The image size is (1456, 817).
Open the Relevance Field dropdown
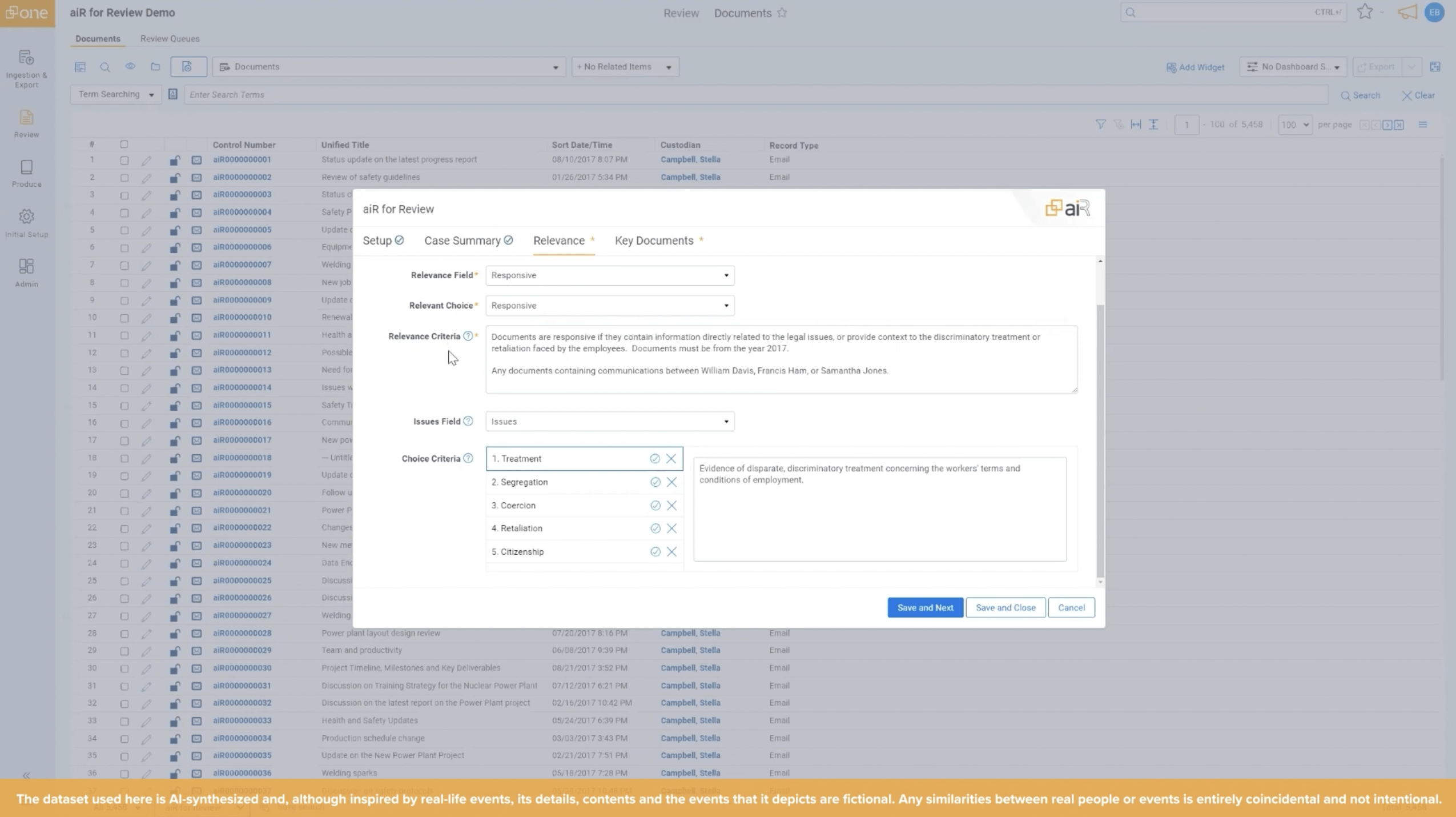pyautogui.click(x=609, y=275)
